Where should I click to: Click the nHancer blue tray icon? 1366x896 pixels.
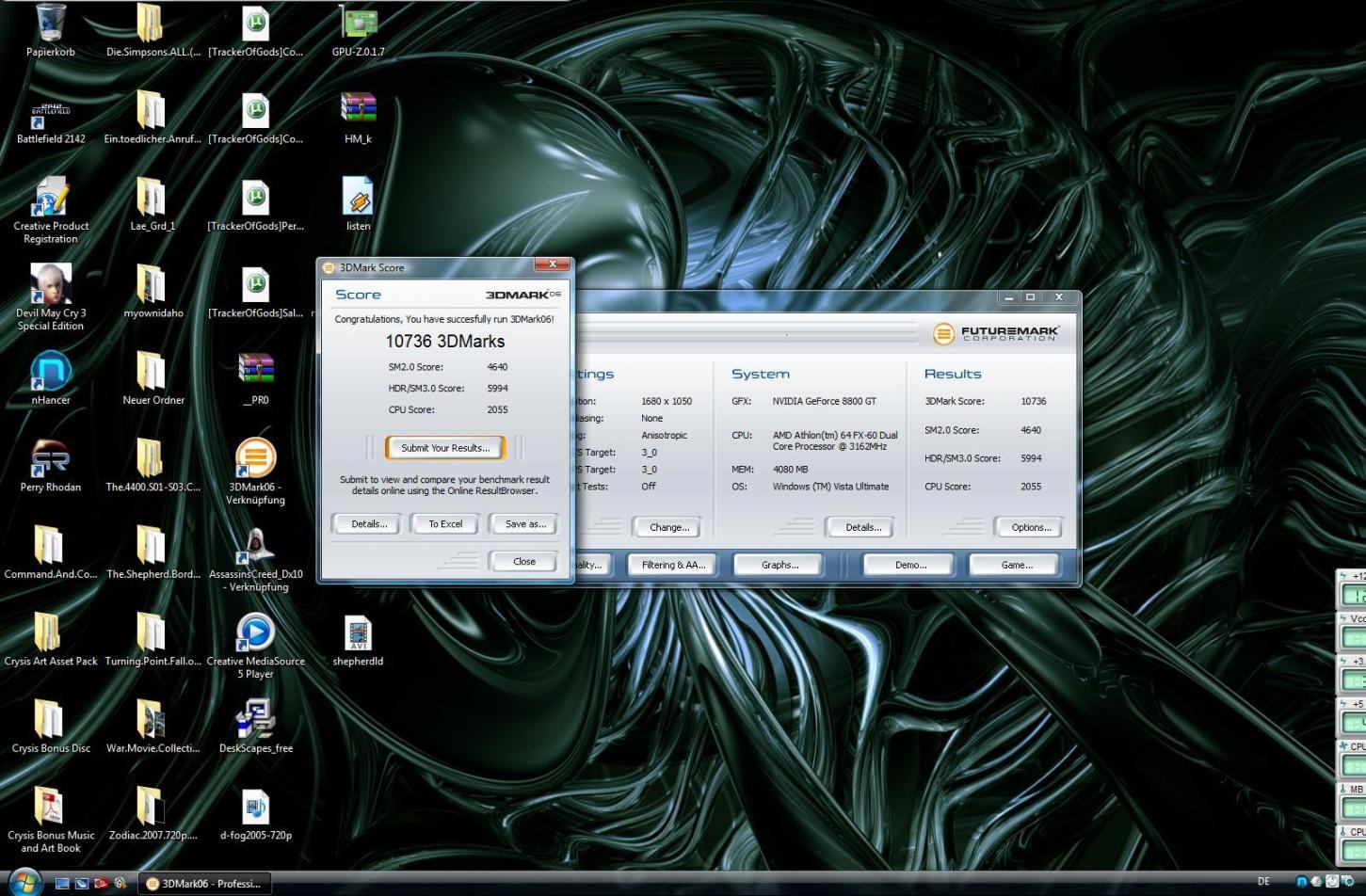[1302, 882]
